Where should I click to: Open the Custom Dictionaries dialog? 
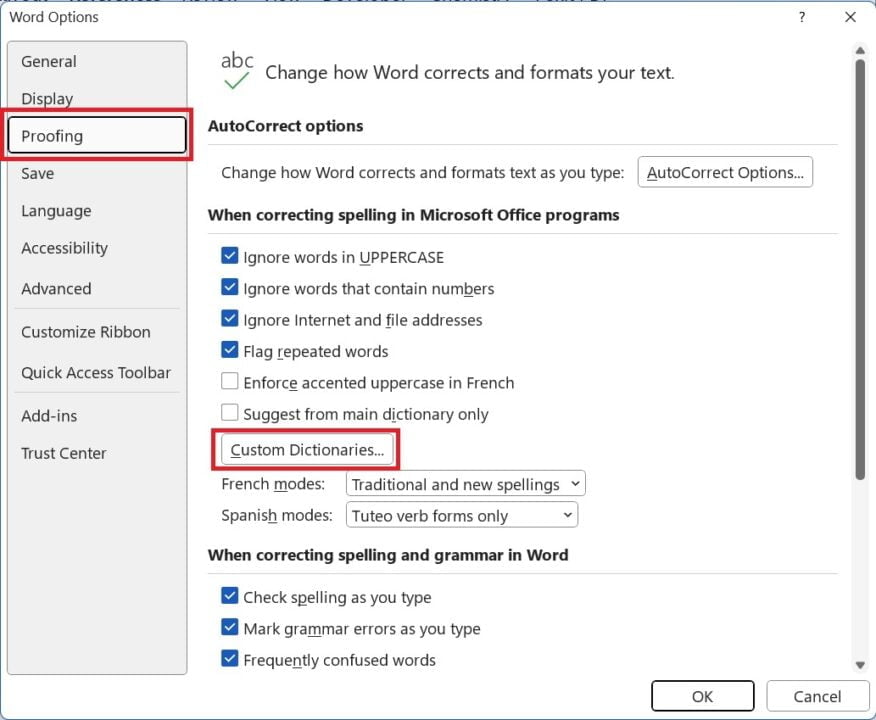click(x=306, y=449)
